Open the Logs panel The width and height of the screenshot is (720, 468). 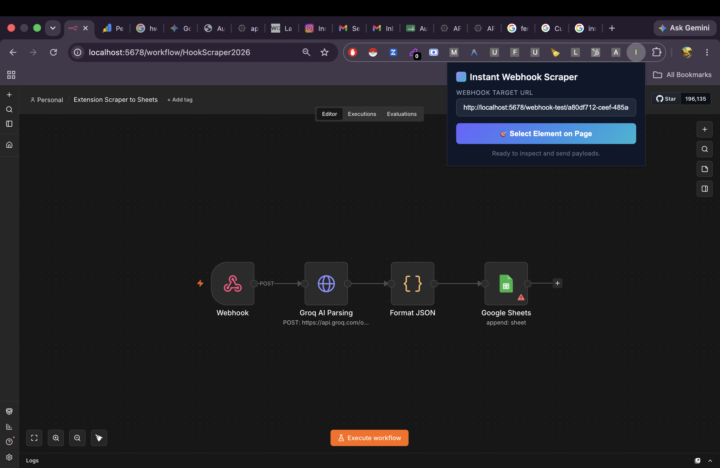32,461
